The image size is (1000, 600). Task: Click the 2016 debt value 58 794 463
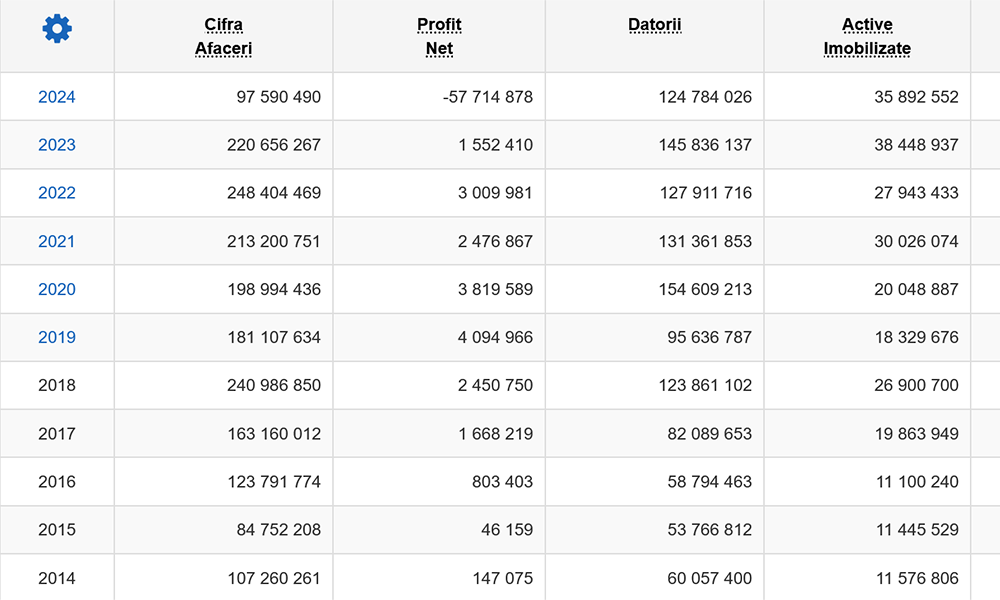tap(709, 481)
